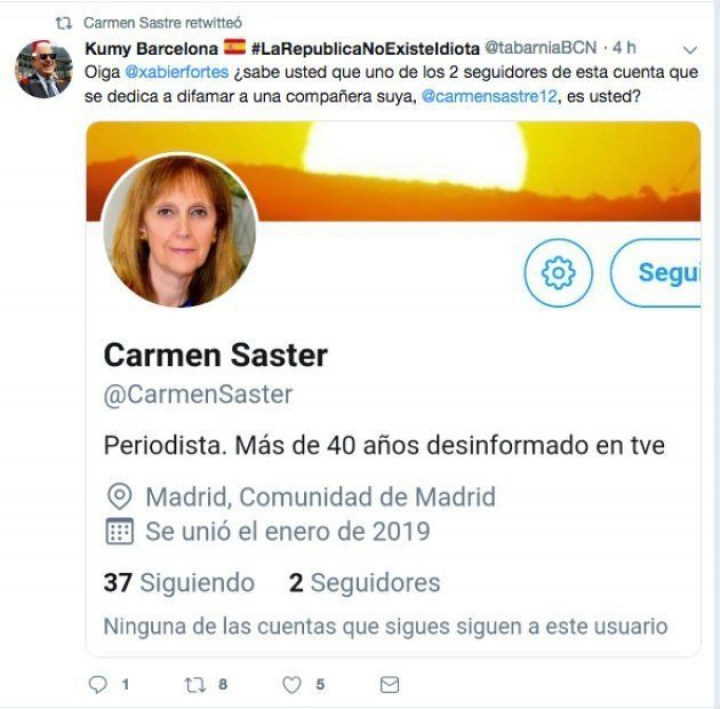Expand the tweet options chevron
Viewport: 720px width, 709px height.
[x=690, y=49]
